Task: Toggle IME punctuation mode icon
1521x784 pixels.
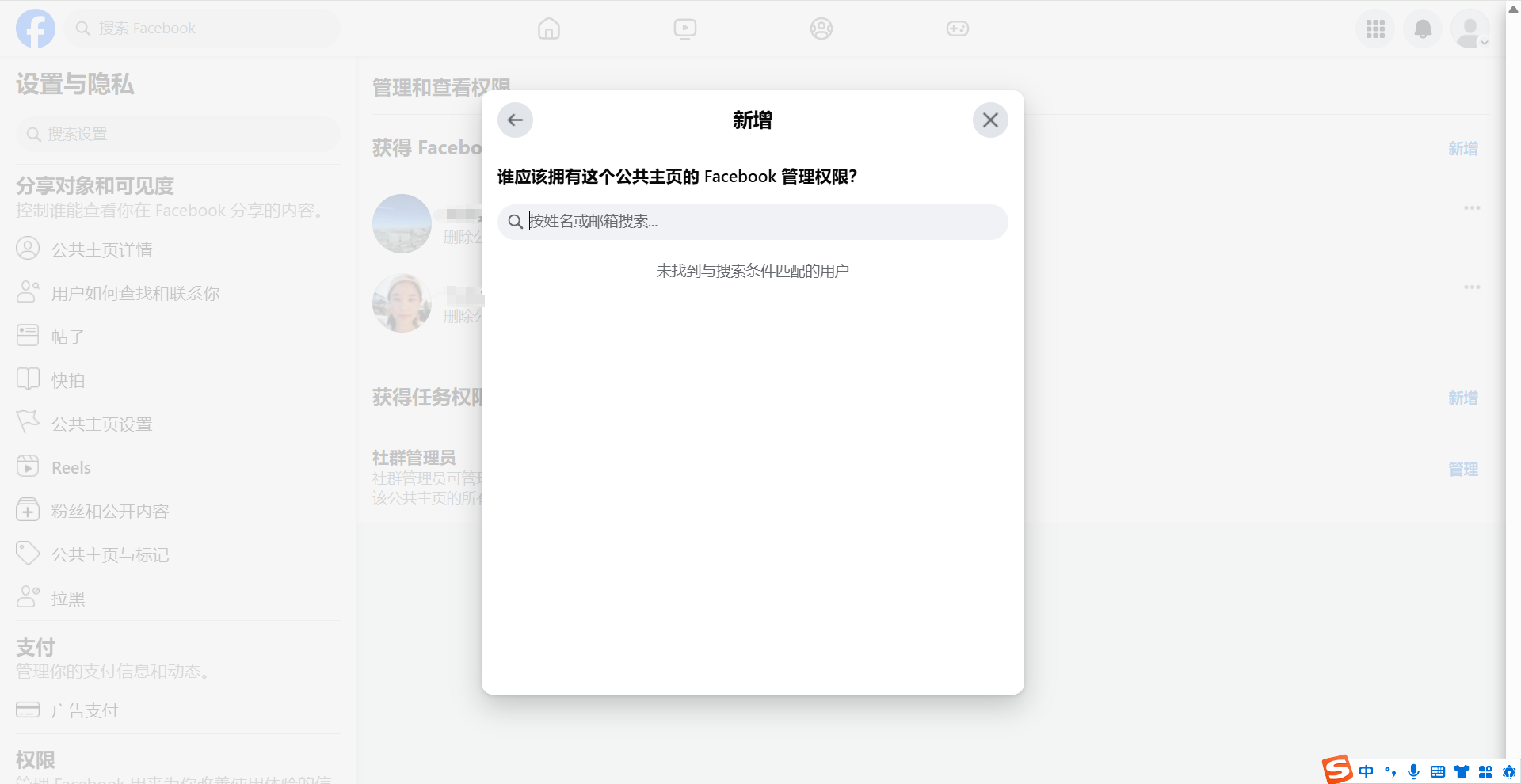Action: tap(1390, 771)
